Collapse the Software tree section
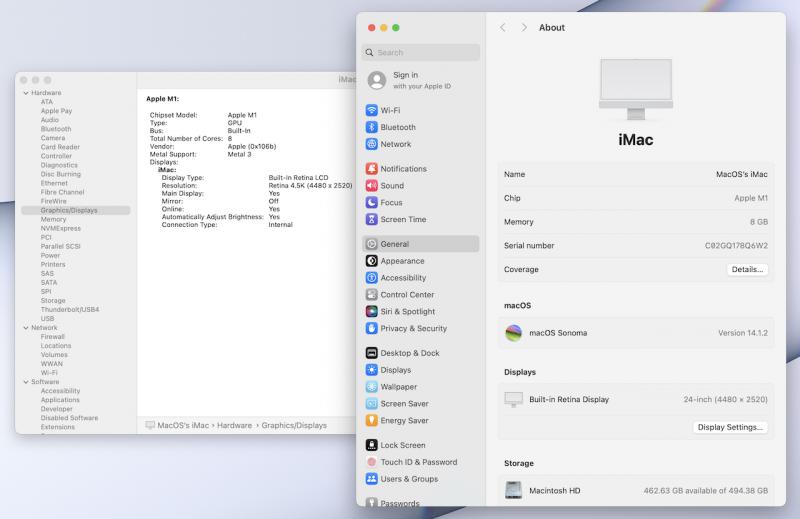Image resolution: width=800 pixels, height=519 pixels. [x=25, y=382]
